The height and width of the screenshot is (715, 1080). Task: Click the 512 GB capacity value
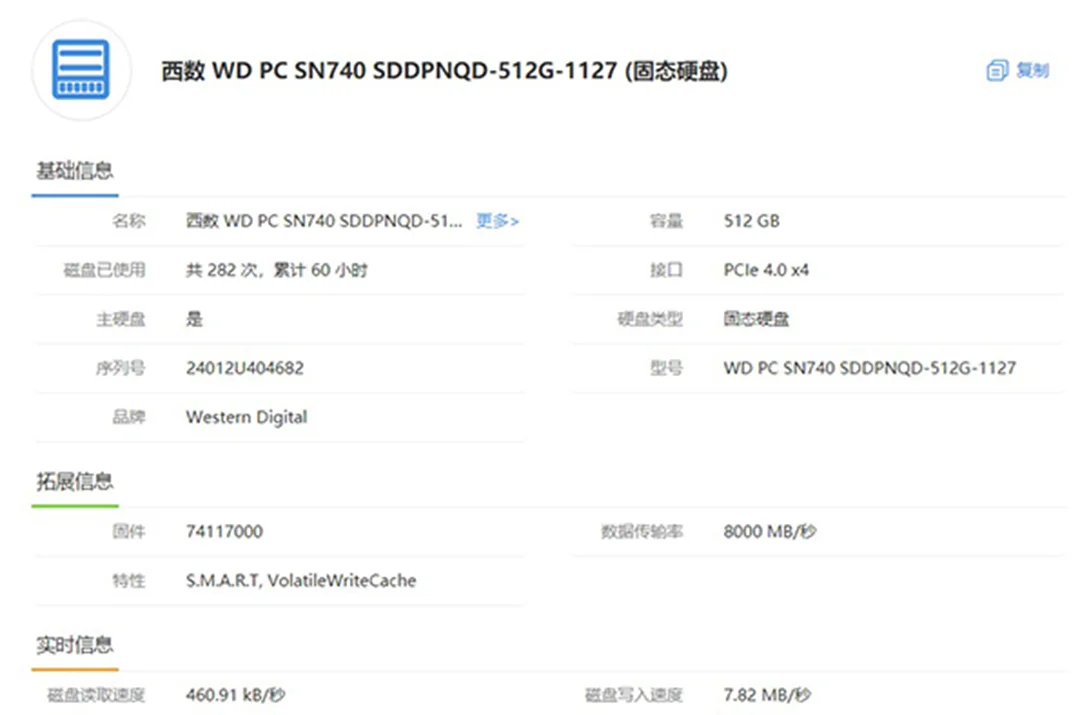click(x=751, y=221)
